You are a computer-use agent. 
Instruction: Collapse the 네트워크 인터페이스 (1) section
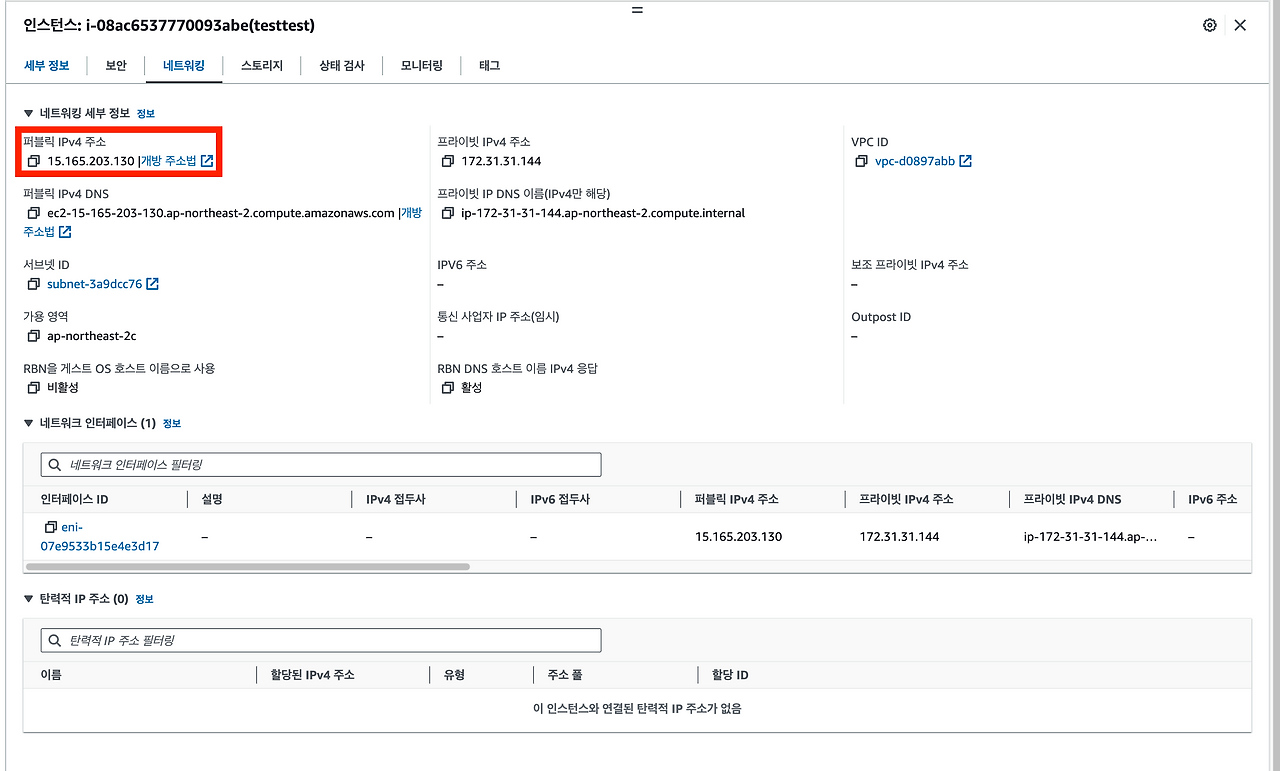[x=29, y=423]
